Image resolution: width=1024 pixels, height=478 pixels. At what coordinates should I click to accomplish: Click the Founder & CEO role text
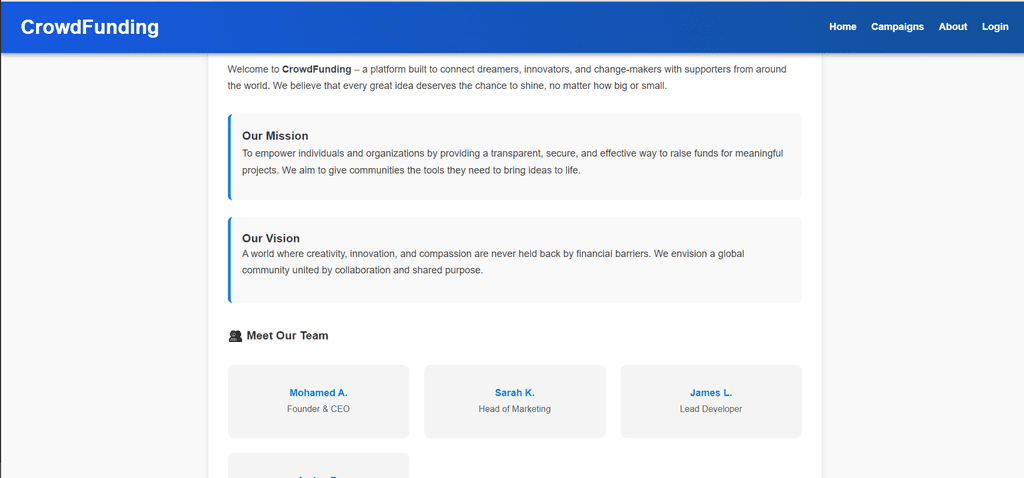pyautogui.click(x=319, y=409)
